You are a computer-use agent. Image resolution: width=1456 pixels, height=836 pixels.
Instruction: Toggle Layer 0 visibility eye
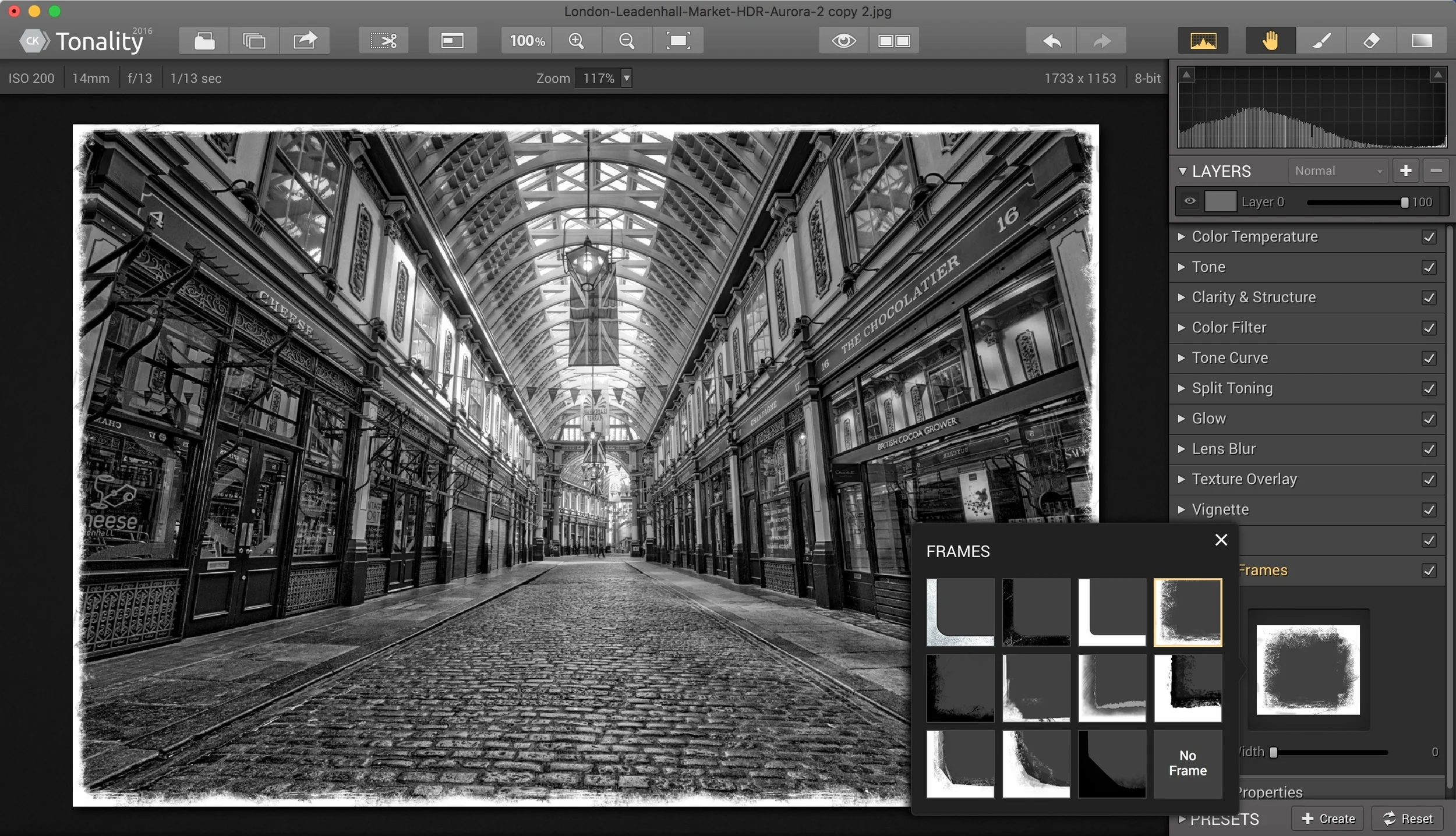point(1190,201)
